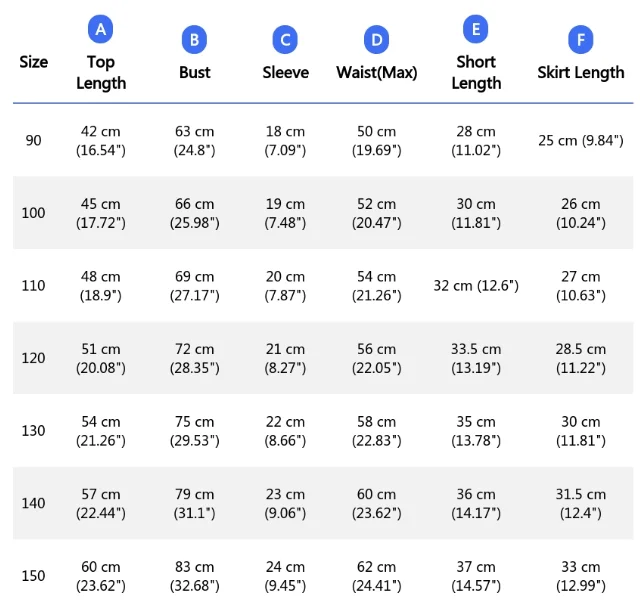Click the Skirt Length column header
640x610 pixels.
pyautogui.click(x=581, y=73)
